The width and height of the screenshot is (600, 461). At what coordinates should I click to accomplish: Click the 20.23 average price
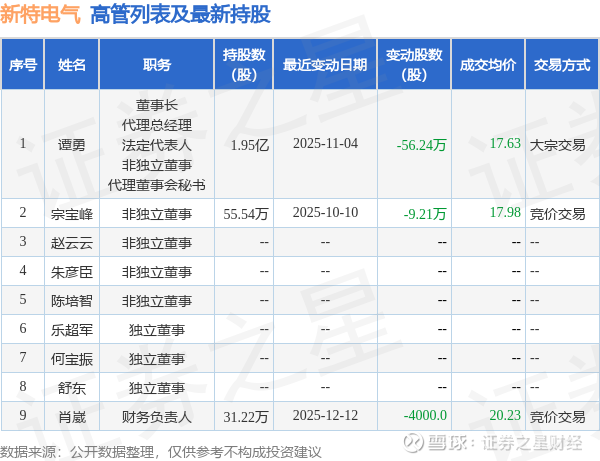pyautogui.click(x=505, y=415)
